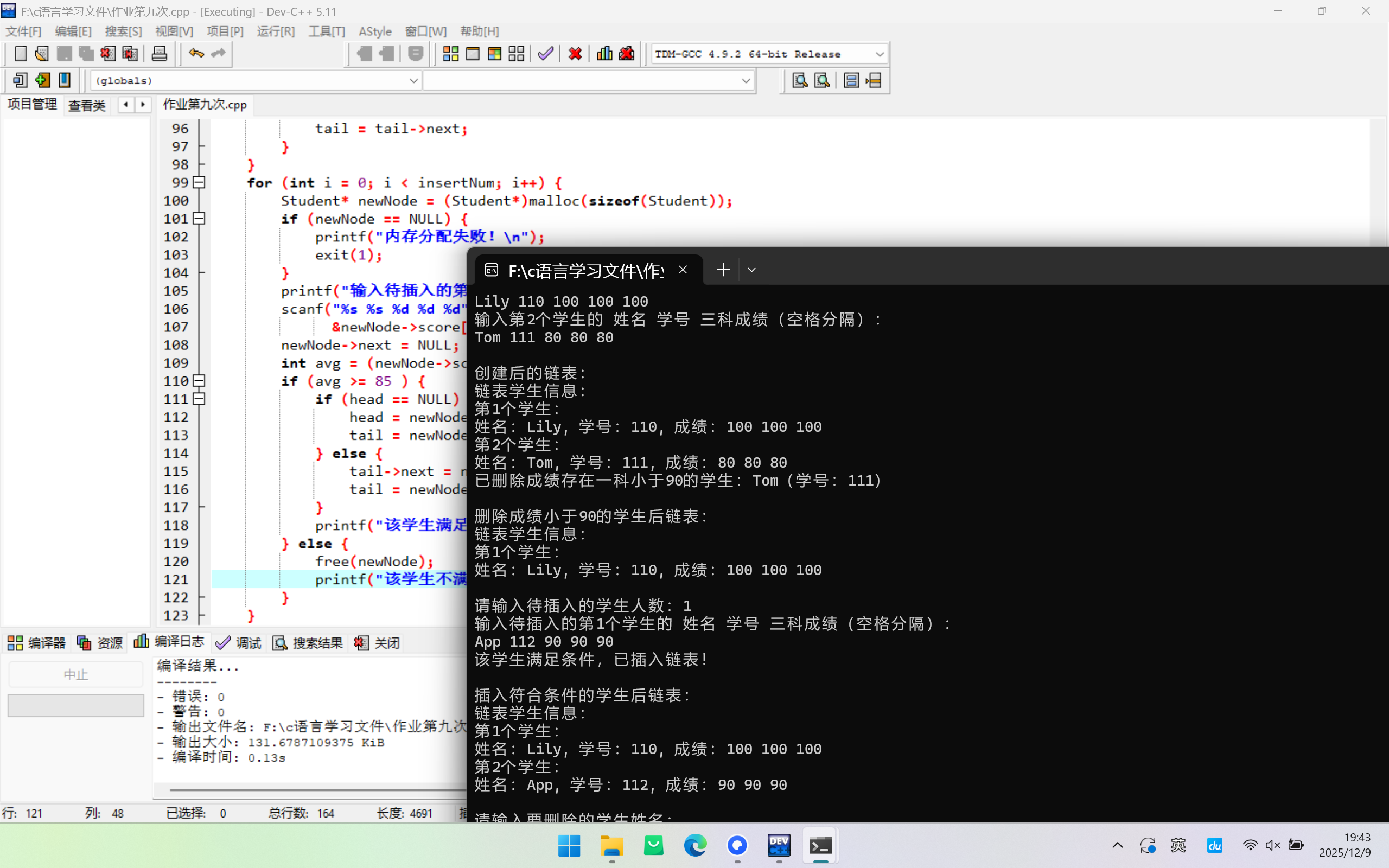This screenshot has height=868, width=1389.
Task: Click the Syntax check checkmark icon
Action: coord(545,54)
